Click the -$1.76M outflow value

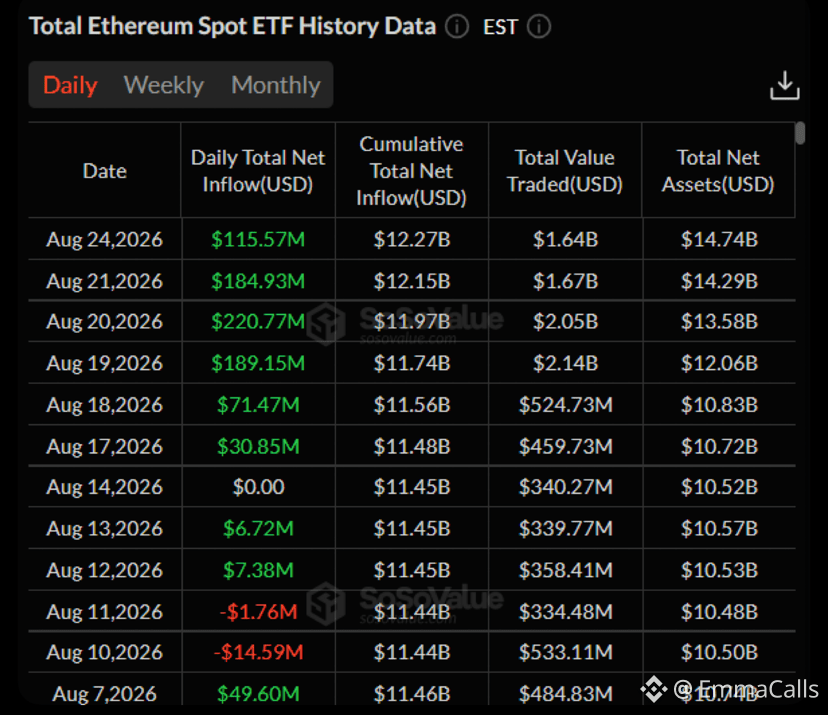(x=258, y=611)
